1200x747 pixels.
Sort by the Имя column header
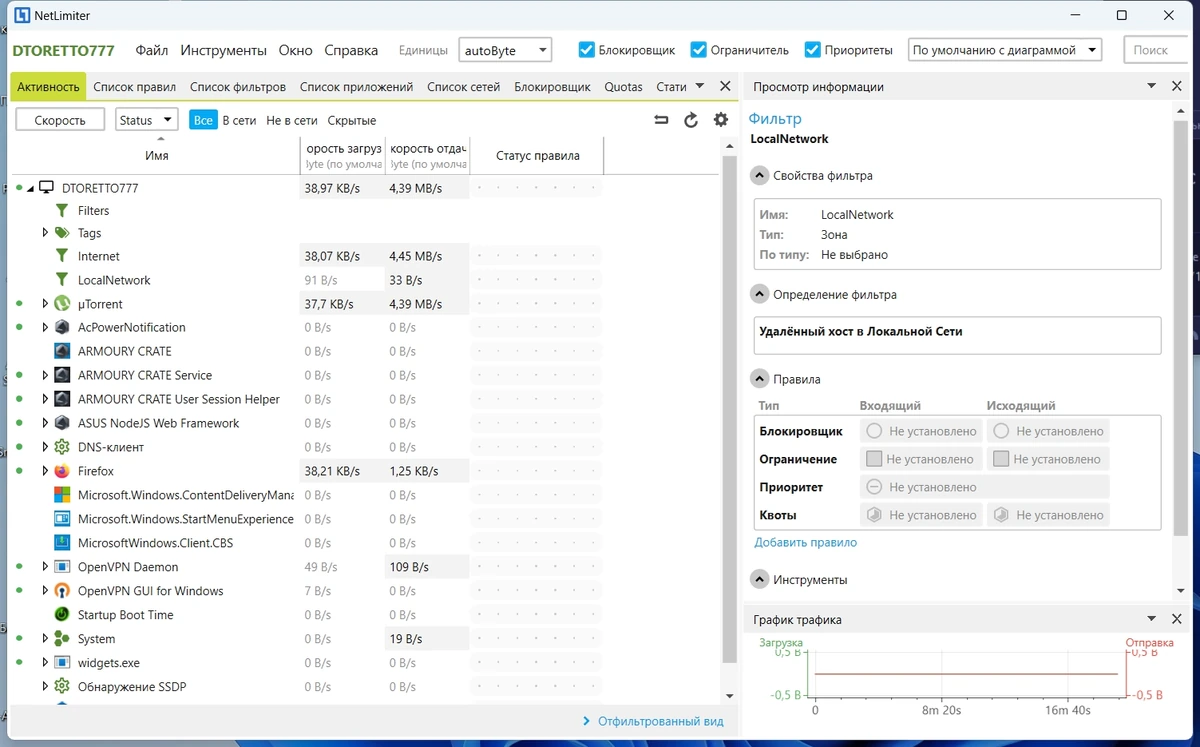click(x=156, y=155)
